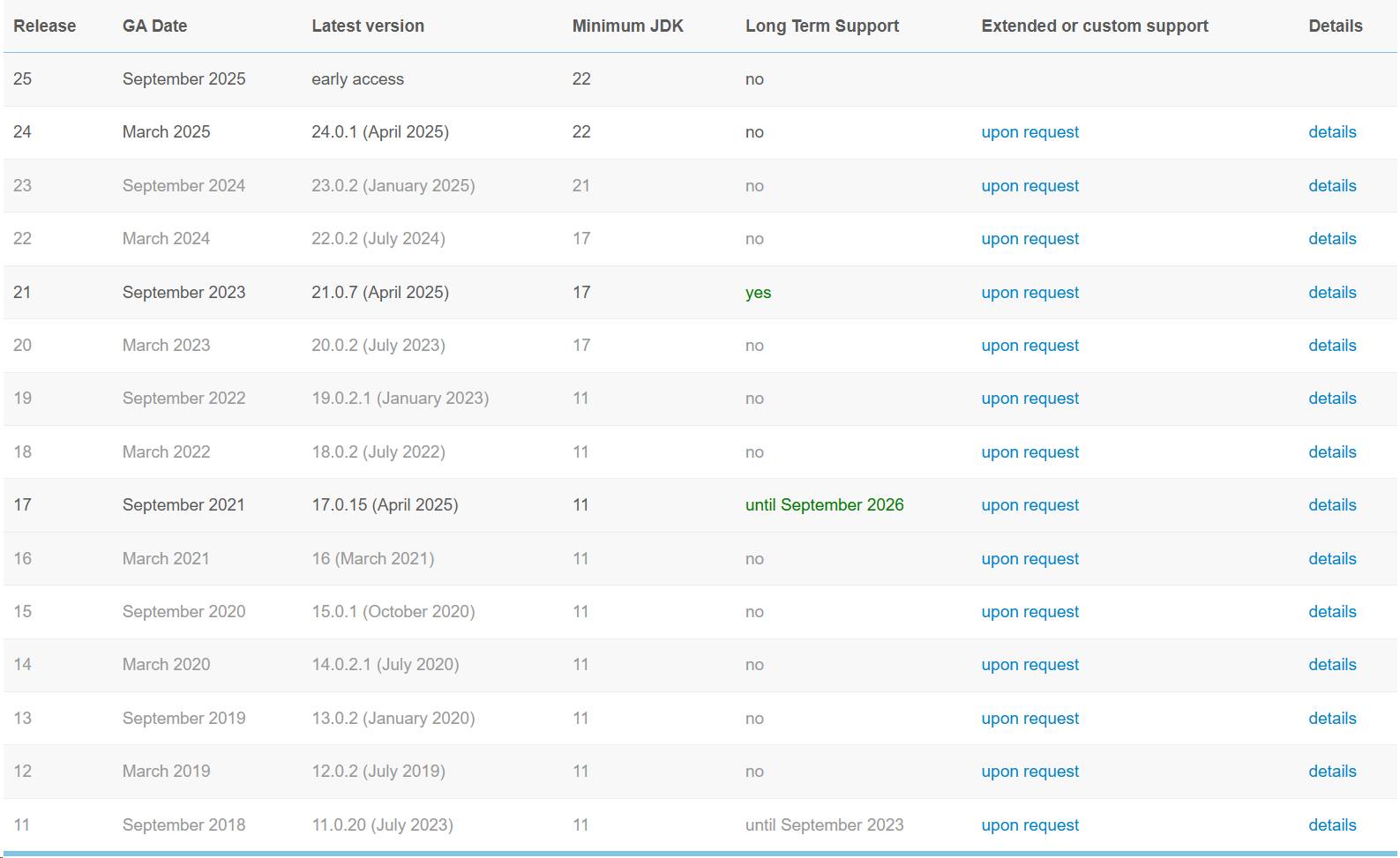Click the Long Term Support header

coord(821,26)
